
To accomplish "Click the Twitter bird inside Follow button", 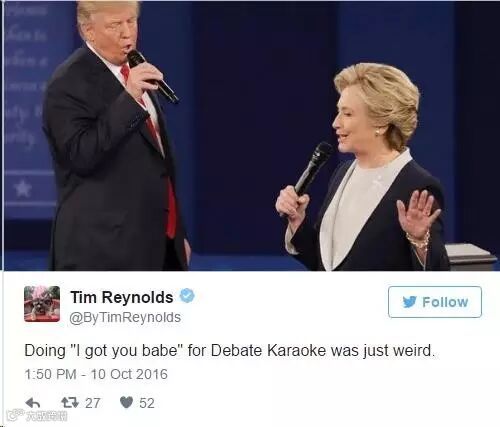I will click(x=410, y=302).
